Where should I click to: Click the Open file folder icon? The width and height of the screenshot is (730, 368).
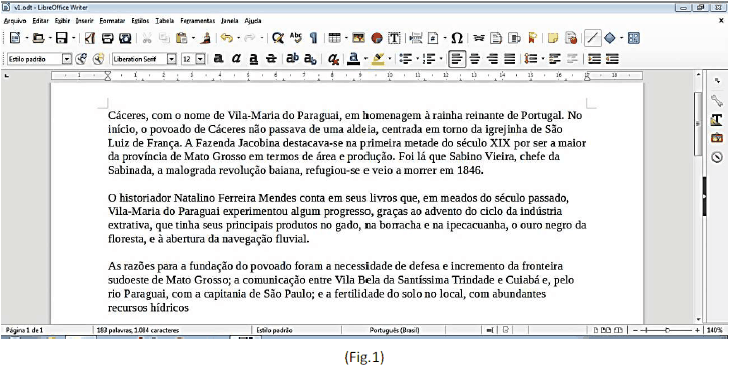(38, 38)
